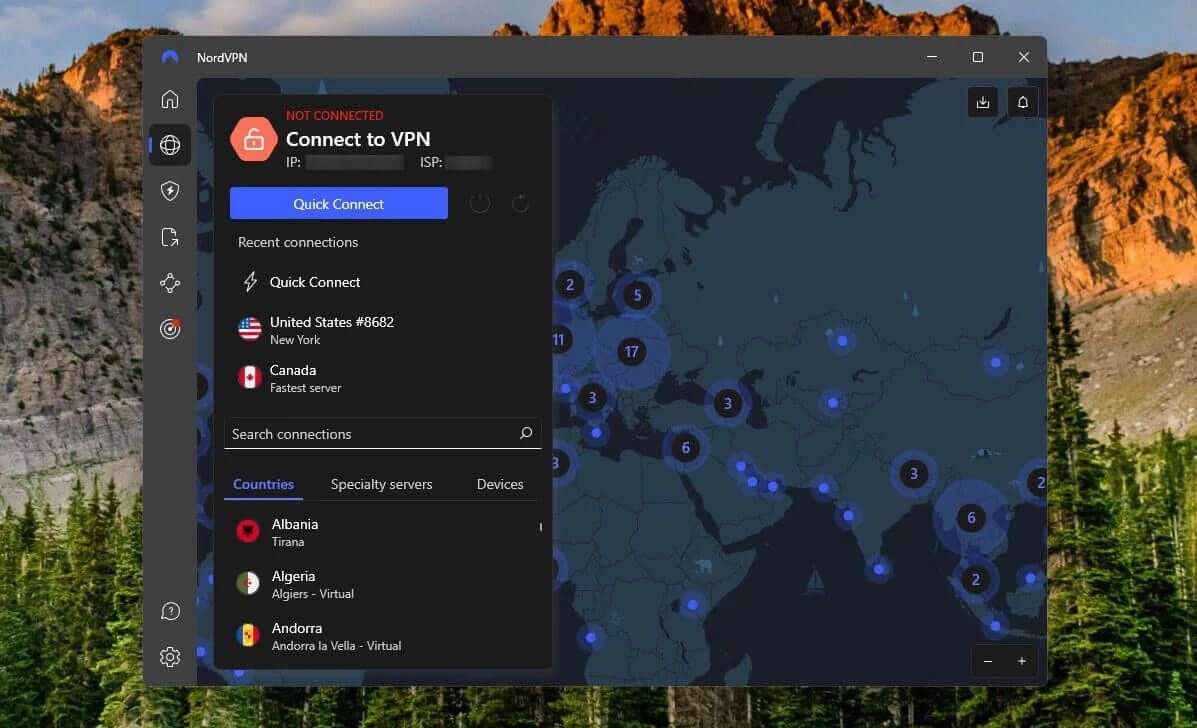Click the pause power icon beside Quick Connect
The height and width of the screenshot is (728, 1197).
click(479, 203)
